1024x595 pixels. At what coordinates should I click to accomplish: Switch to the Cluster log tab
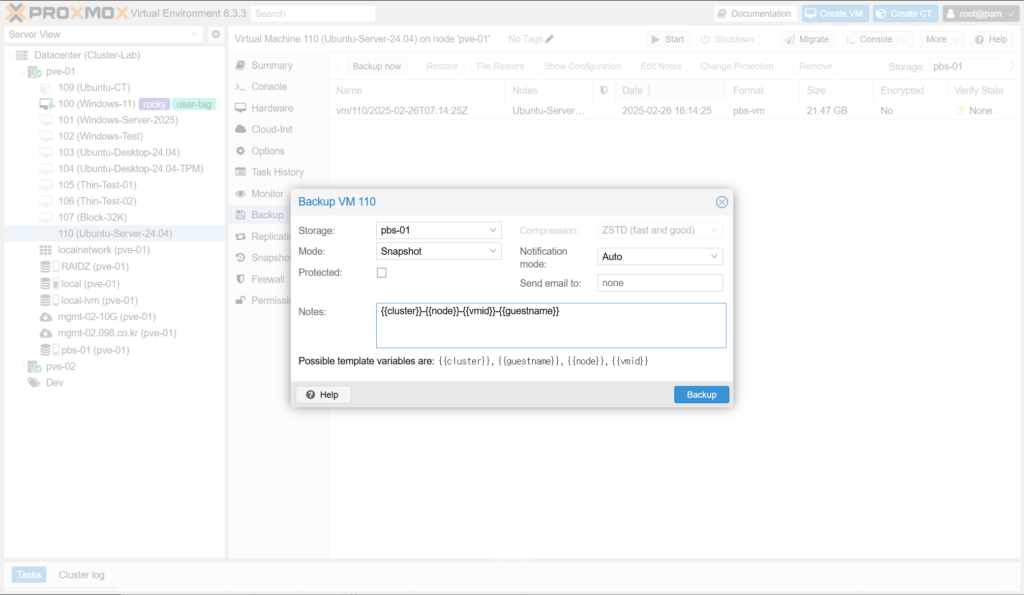(81, 575)
